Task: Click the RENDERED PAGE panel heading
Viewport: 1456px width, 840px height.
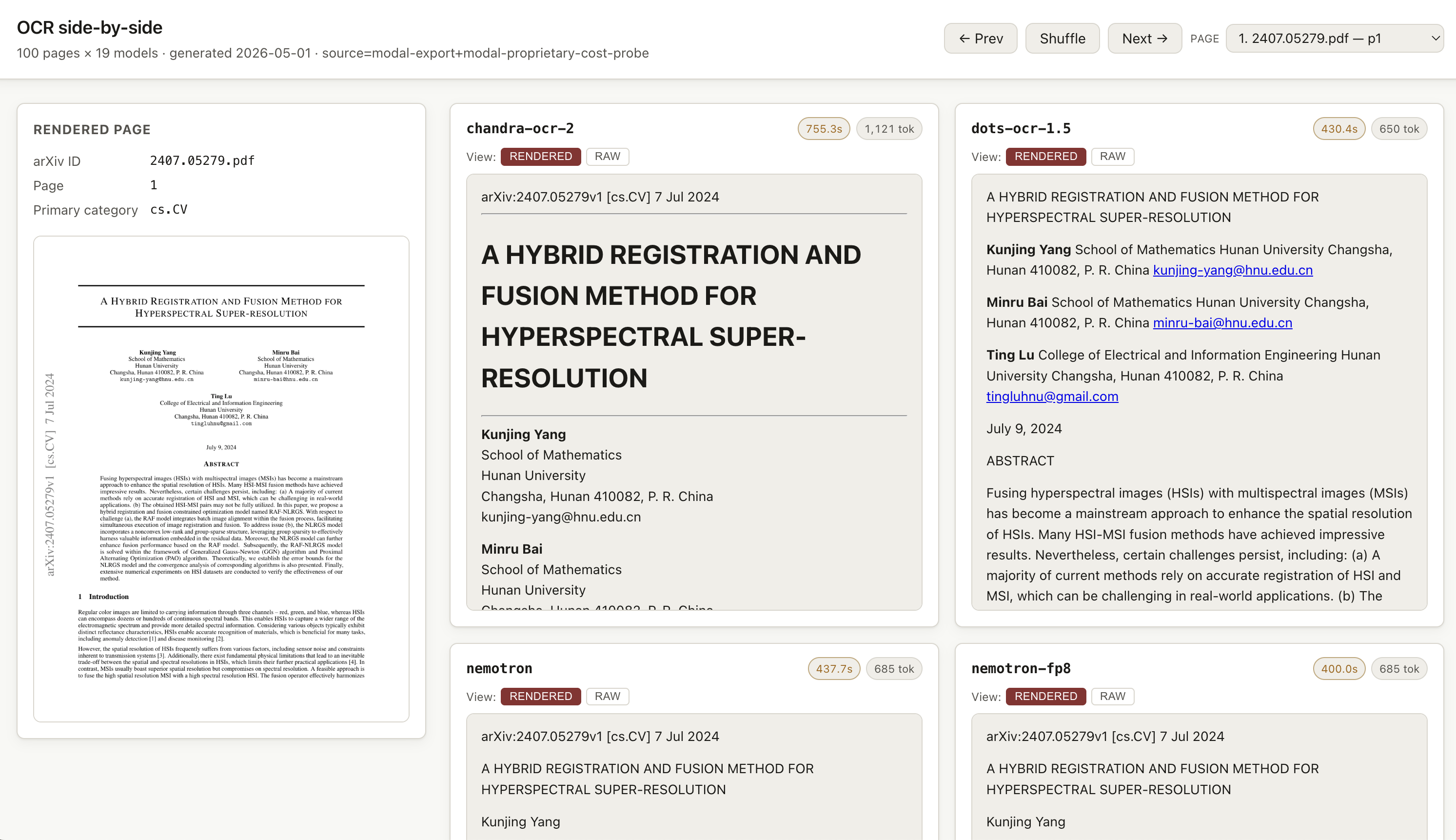Action: click(92, 129)
